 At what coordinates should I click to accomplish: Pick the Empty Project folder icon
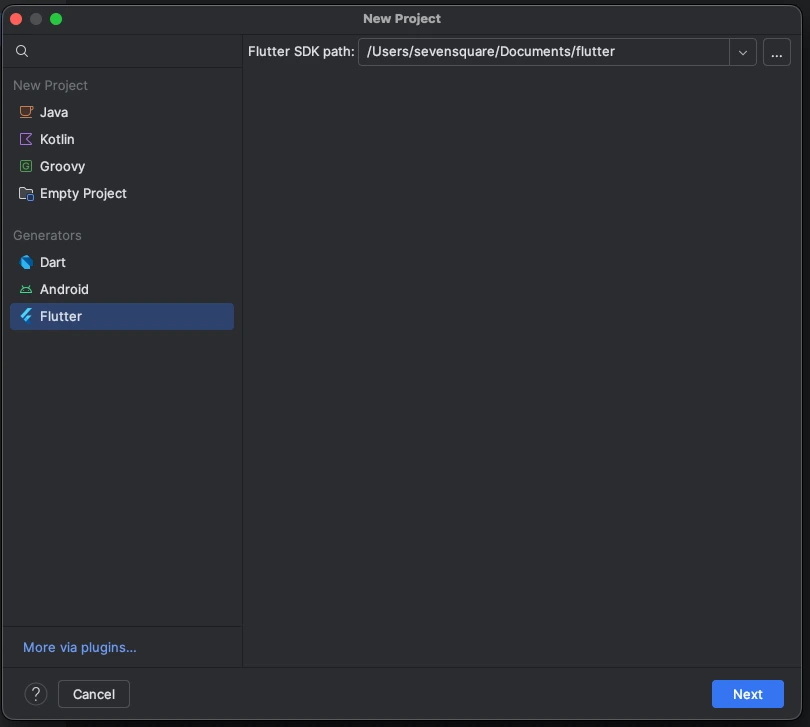(x=26, y=194)
